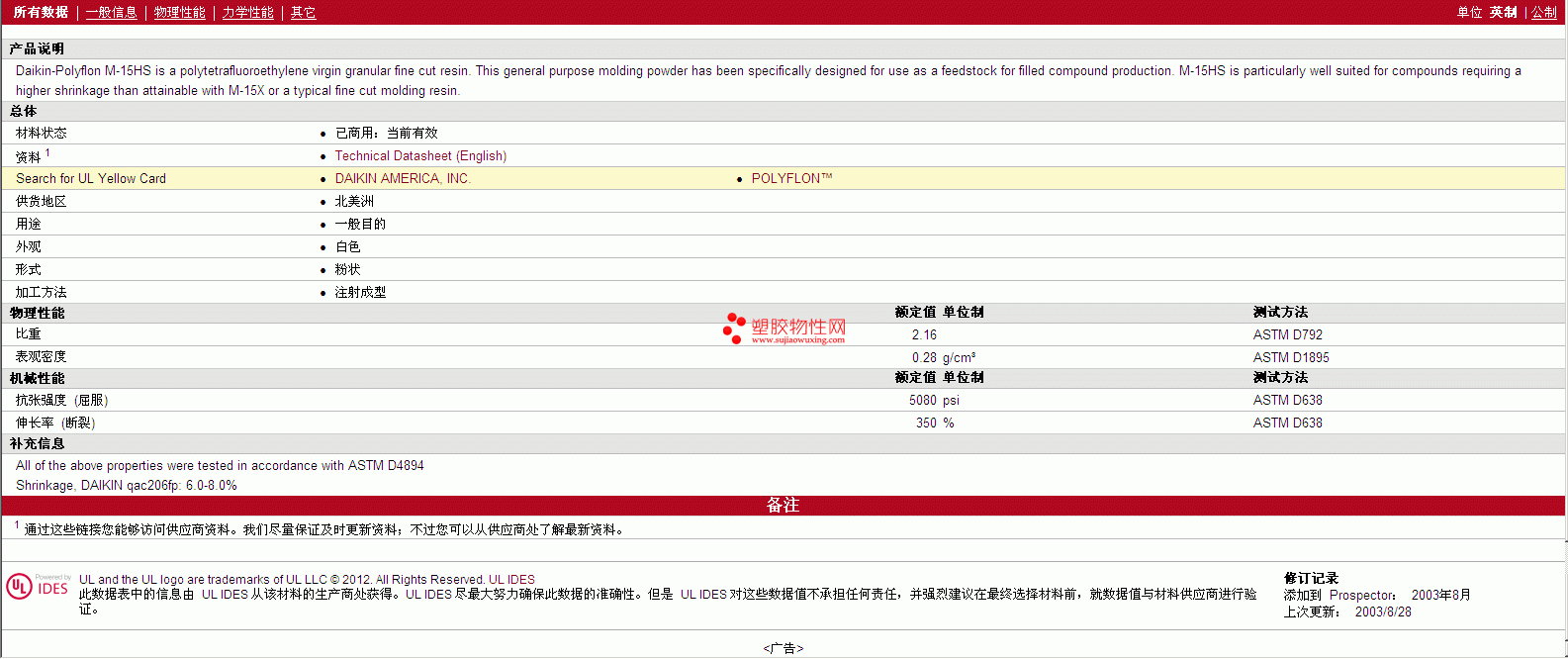Select the 所有数据 tab
Screen dimensions: 1568x659
tap(41, 12)
